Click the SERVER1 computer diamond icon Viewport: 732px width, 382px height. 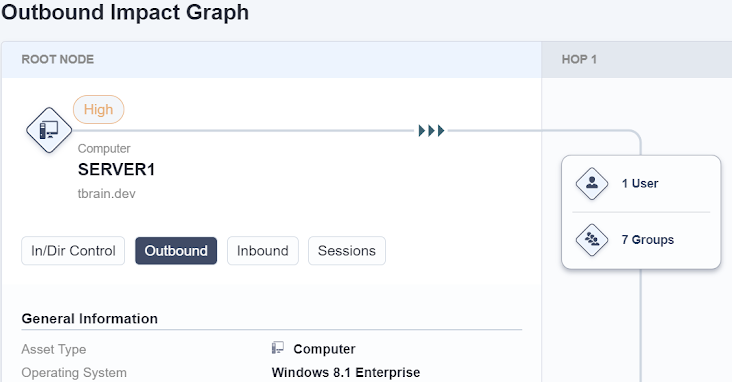coord(49,130)
